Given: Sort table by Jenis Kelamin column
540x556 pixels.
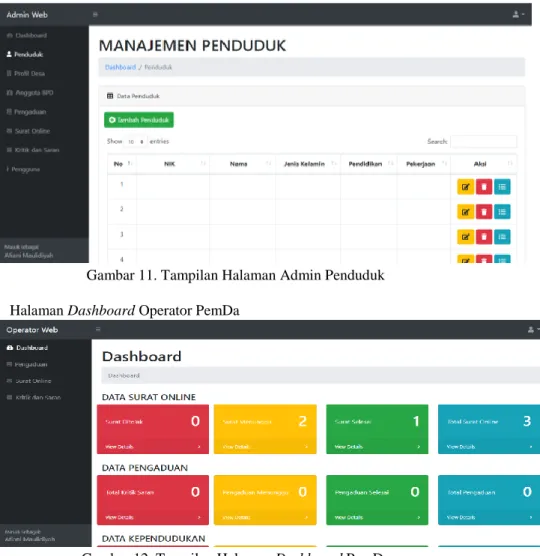Looking at the screenshot, I should point(308,164).
